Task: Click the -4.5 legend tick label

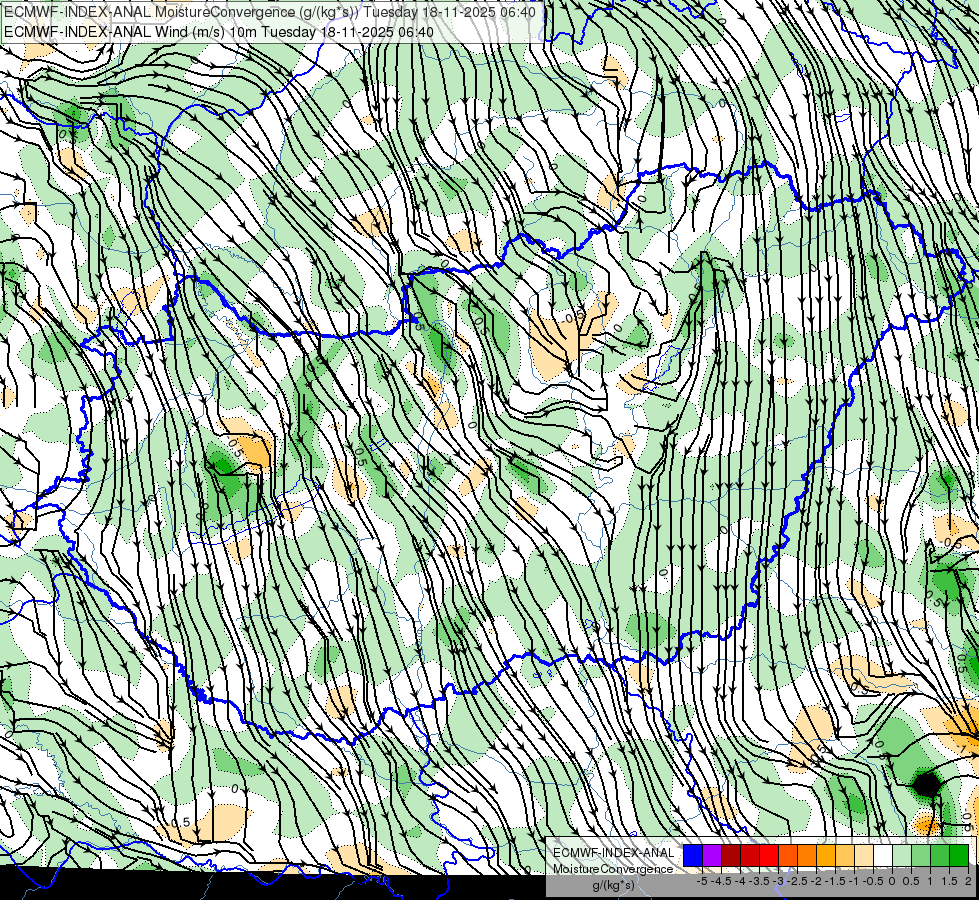Action: pyautogui.click(x=723, y=881)
